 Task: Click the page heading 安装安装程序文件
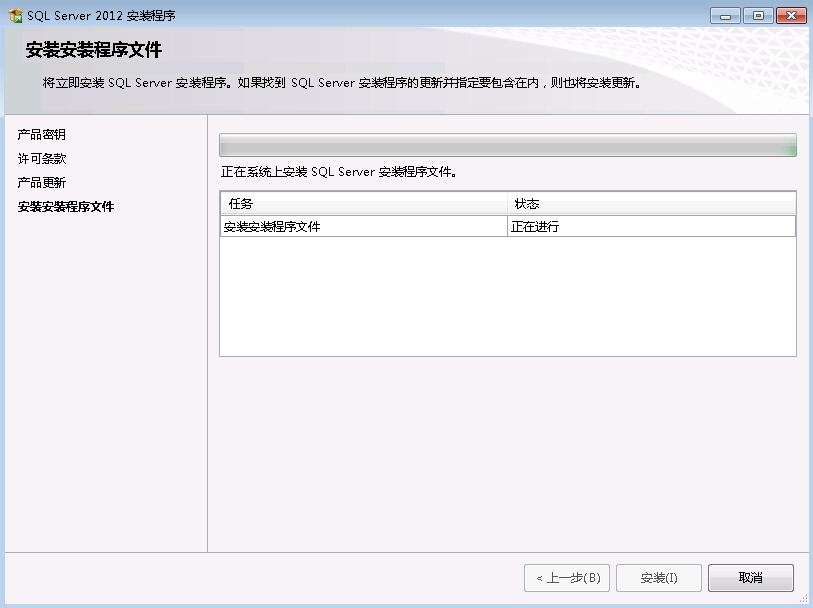click(x=94, y=50)
